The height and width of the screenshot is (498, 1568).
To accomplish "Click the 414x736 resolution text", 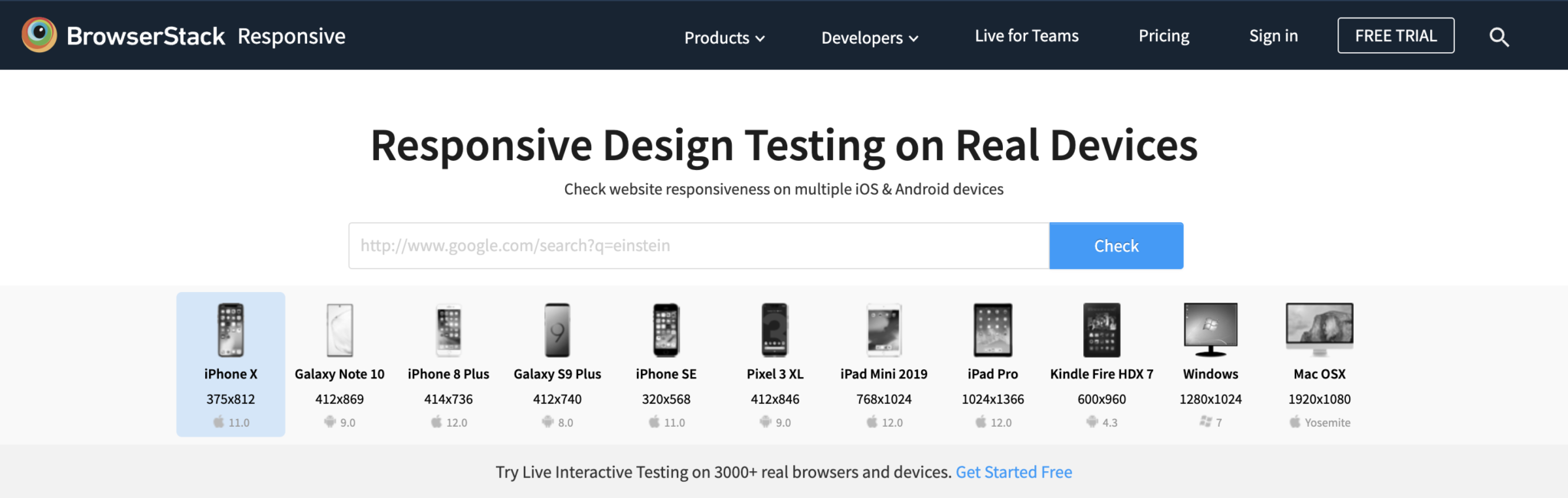I will pyautogui.click(x=449, y=399).
